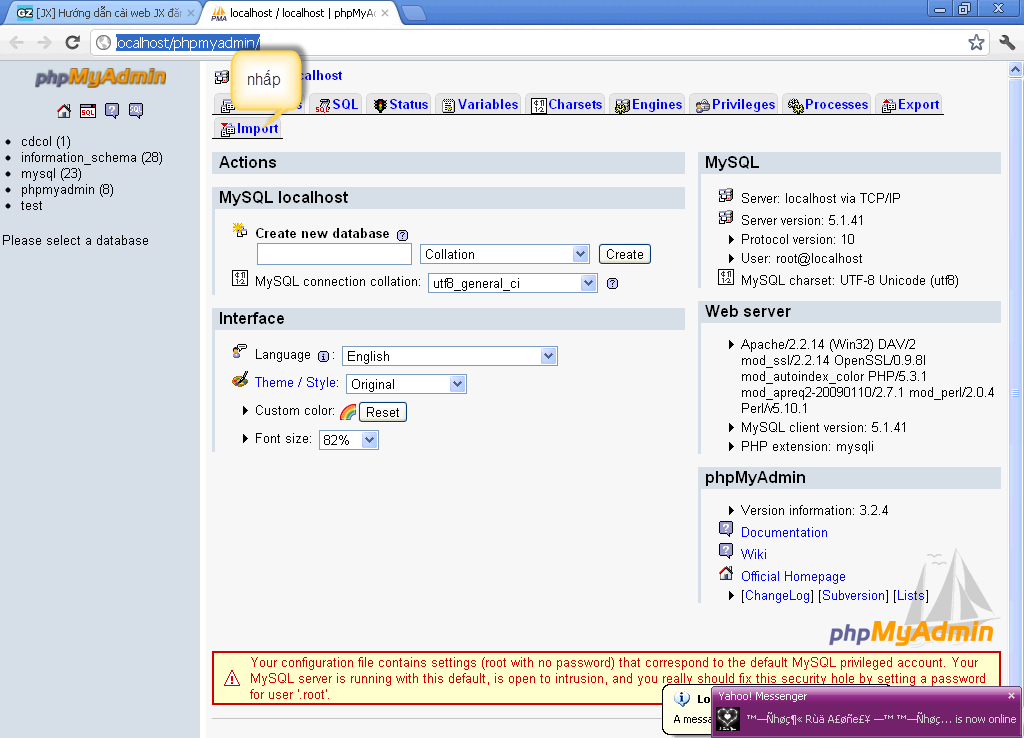Open the Charsets tab

[x=567, y=104]
